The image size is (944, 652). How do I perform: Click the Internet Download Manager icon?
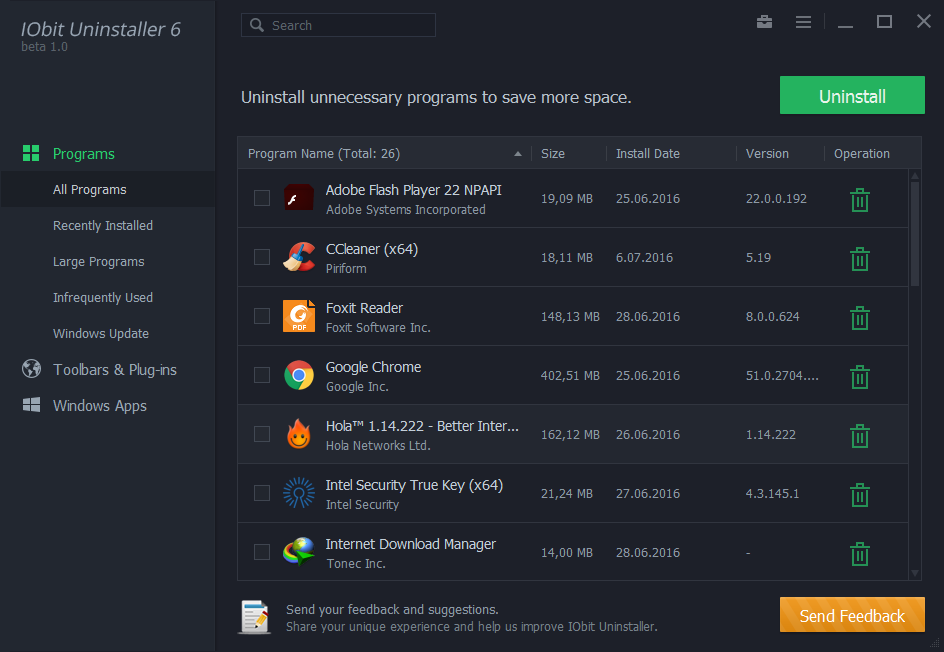(299, 551)
